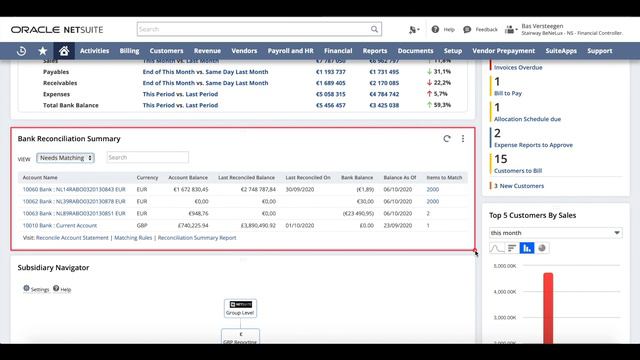Open the Billing menu
Viewport: 640px width, 360px height.
pyautogui.click(x=129, y=51)
